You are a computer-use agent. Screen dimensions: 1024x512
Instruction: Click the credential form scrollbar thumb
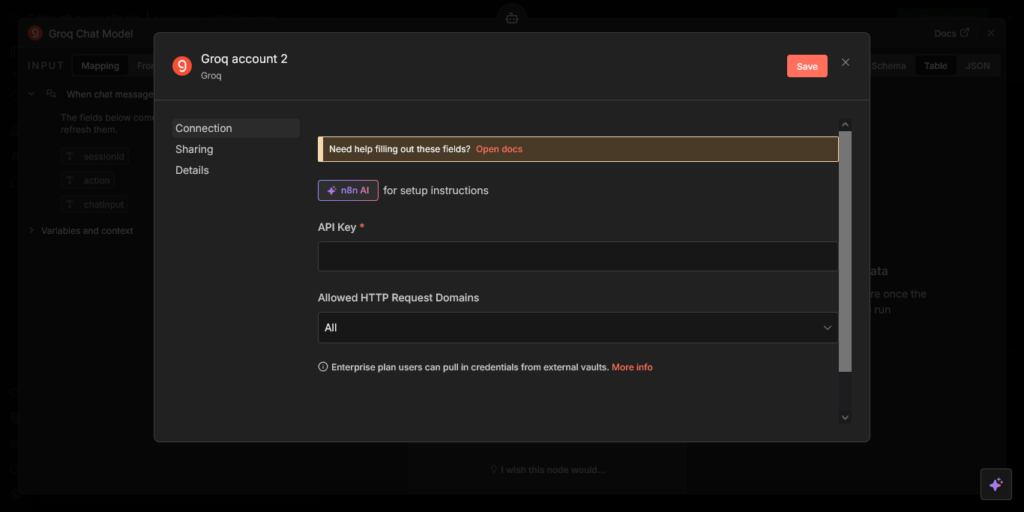(x=845, y=250)
